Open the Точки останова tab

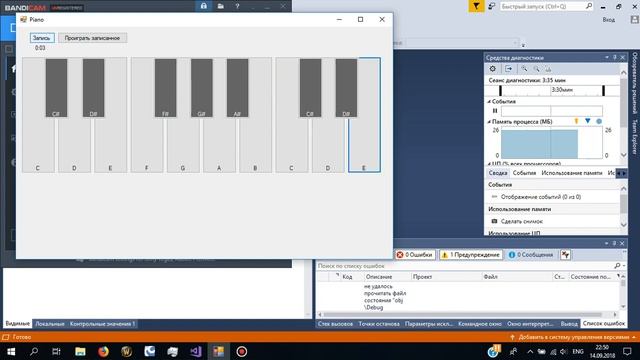[379, 324]
